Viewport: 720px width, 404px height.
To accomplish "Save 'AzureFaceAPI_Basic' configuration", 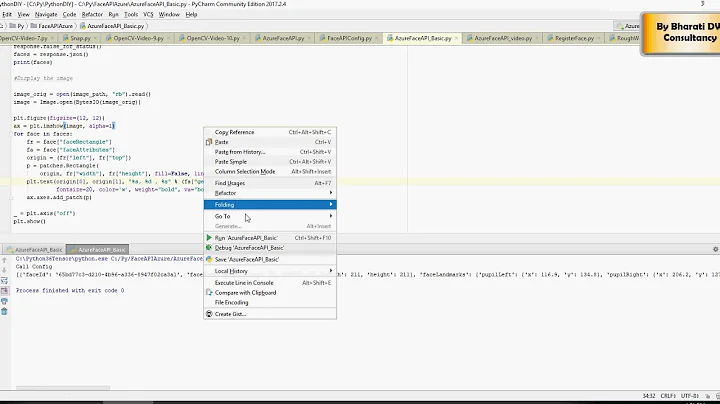I will pyautogui.click(x=270, y=259).
